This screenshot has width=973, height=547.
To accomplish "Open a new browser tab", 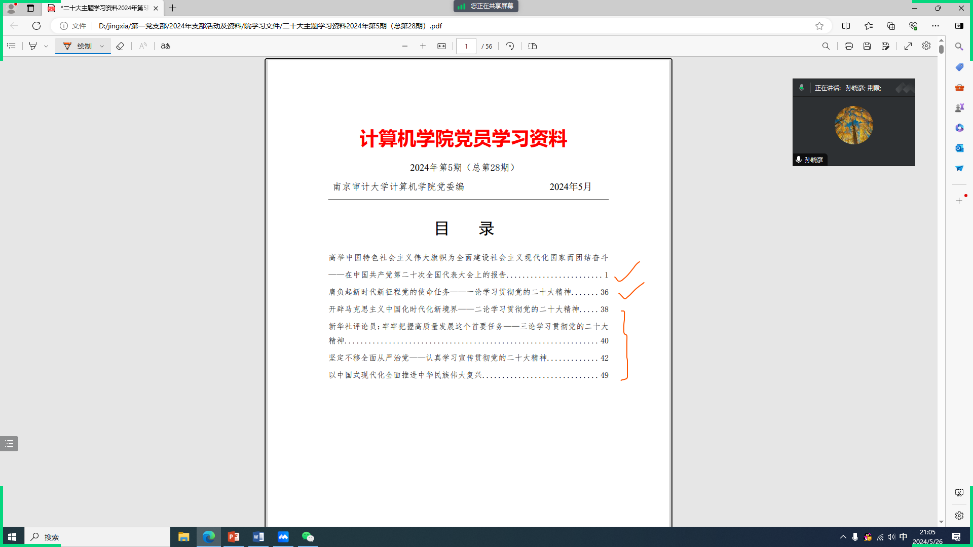I will [x=172, y=7].
